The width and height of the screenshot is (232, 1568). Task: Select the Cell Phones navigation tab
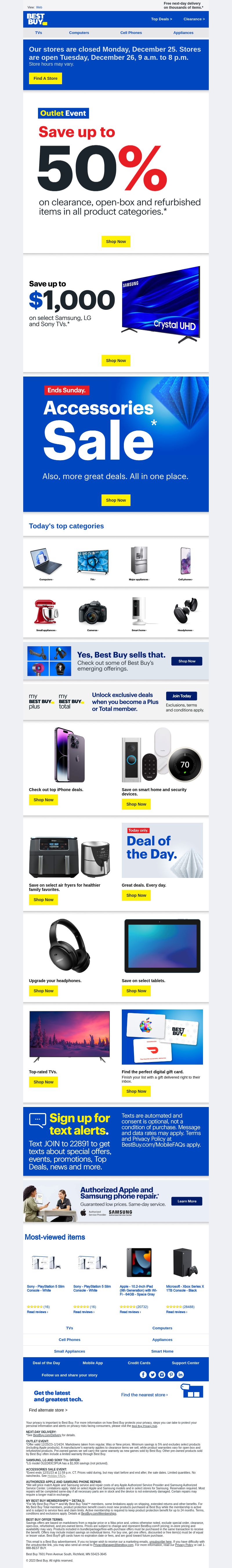click(x=131, y=33)
